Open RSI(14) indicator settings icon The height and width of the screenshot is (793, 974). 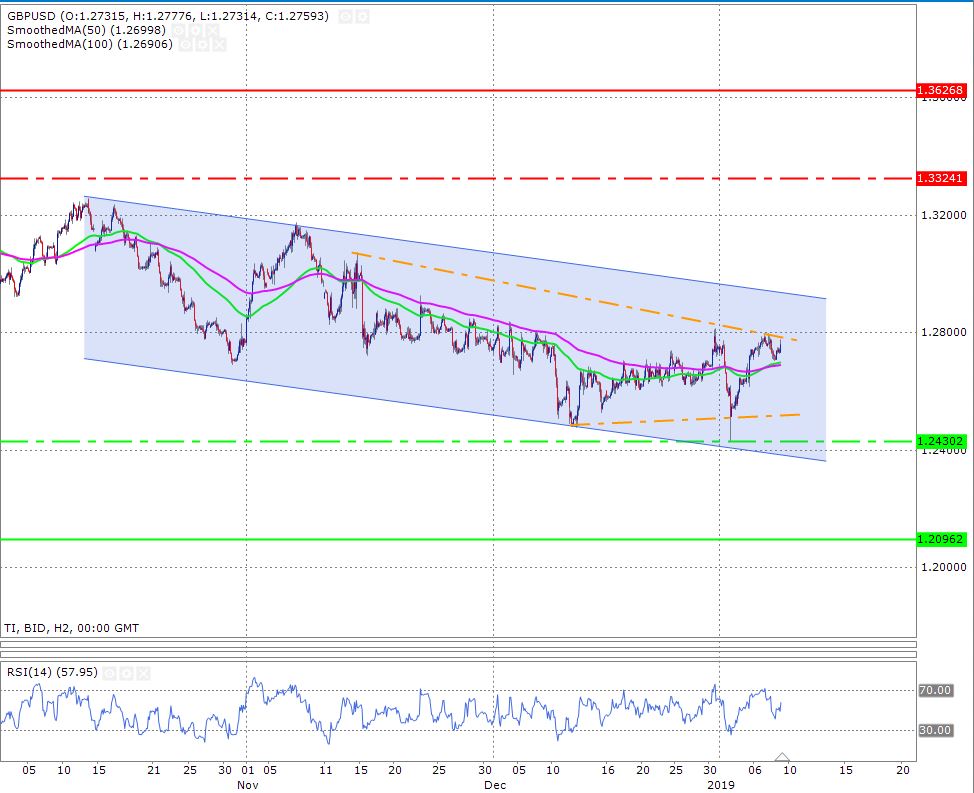coord(108,673)
